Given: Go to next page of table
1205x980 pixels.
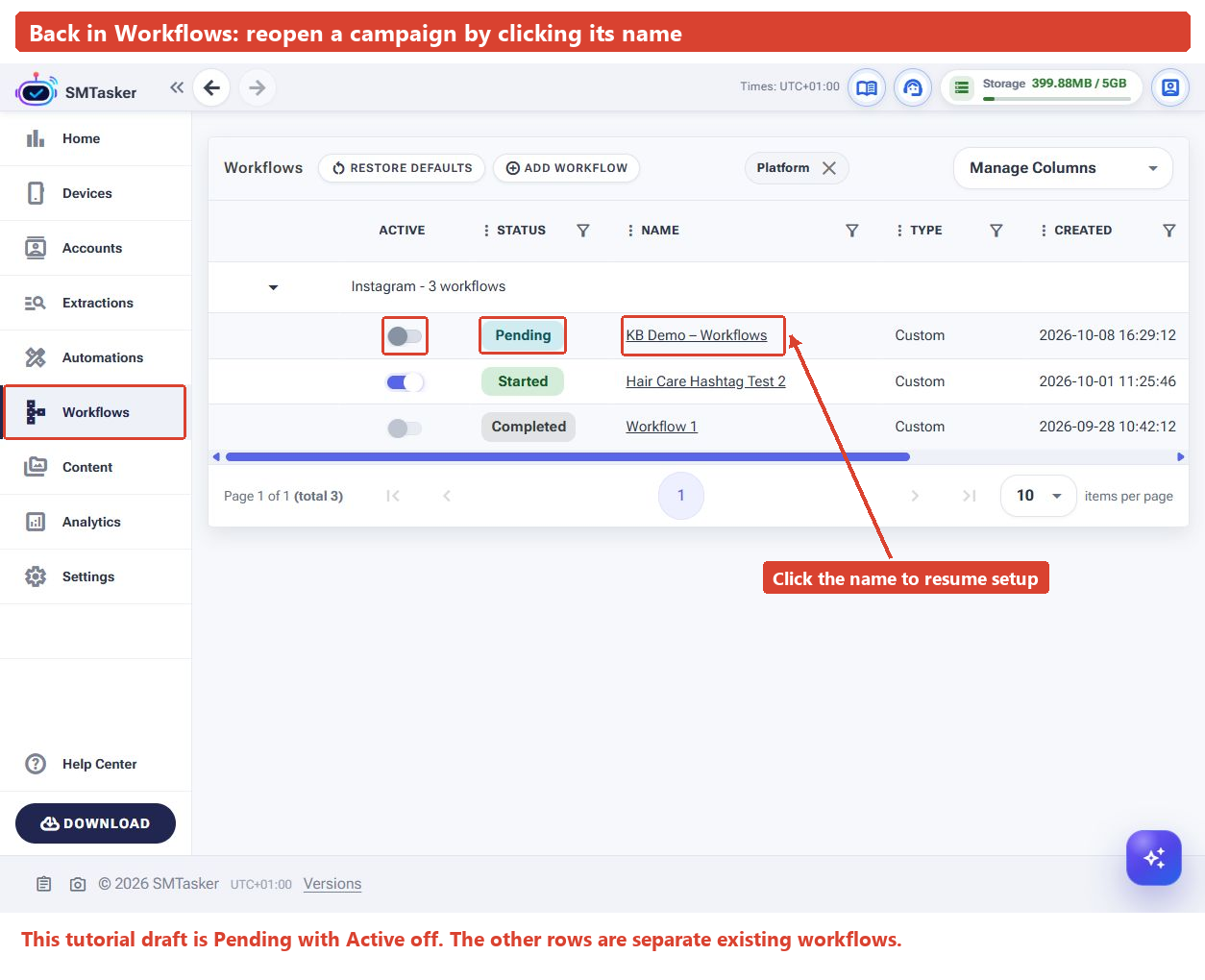Looking at the screenshot, I should tap(915, 496).
